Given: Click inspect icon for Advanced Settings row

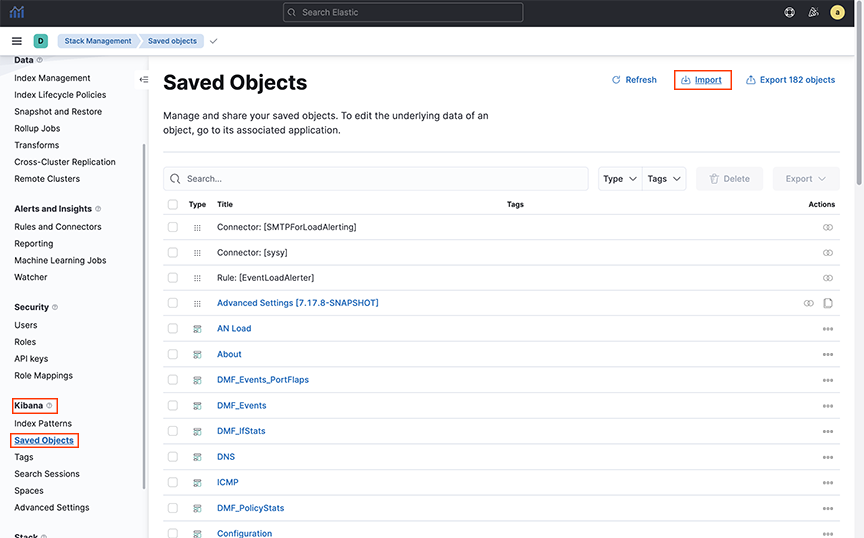Looking at the screenshot, I should pyautogui.click(x=828, y=303).
